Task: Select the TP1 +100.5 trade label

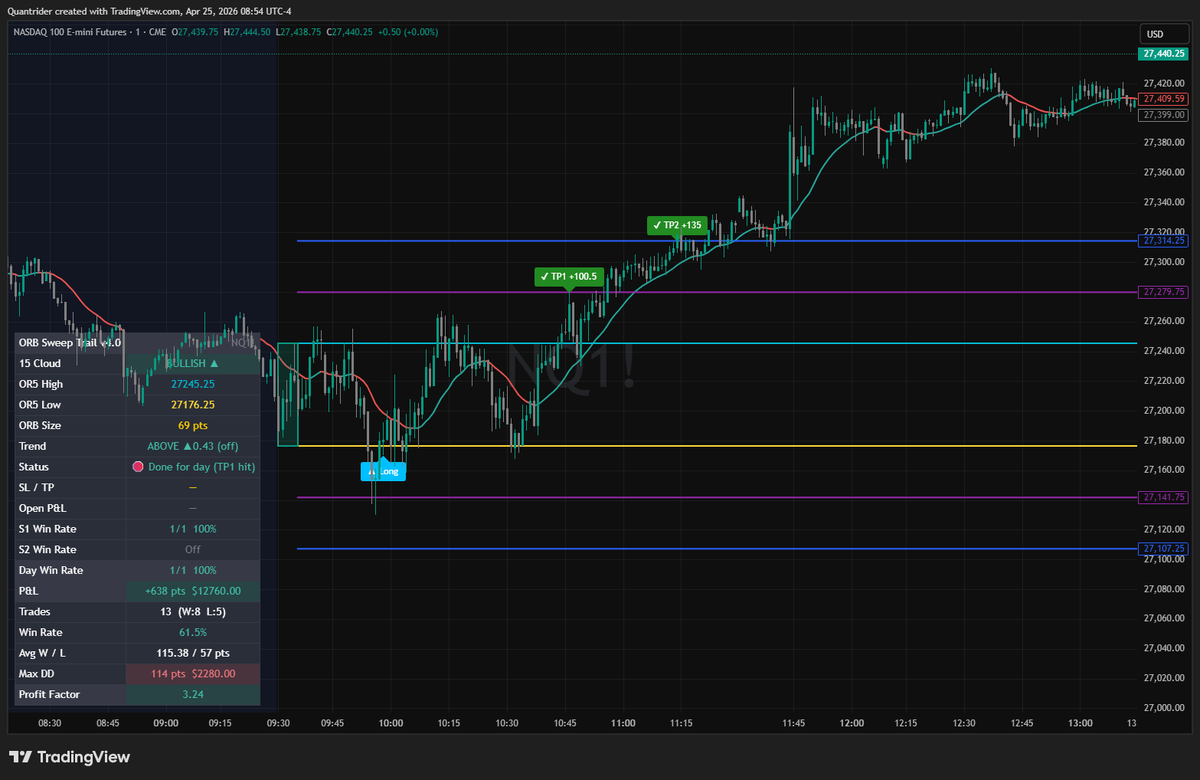Action: 568,277
